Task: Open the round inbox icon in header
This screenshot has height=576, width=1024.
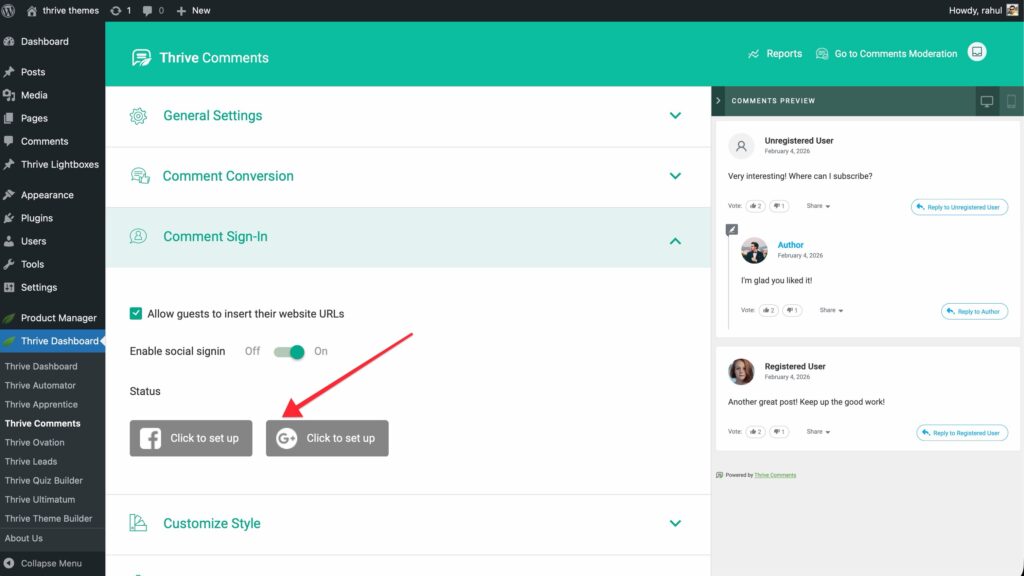Action: 977,52
